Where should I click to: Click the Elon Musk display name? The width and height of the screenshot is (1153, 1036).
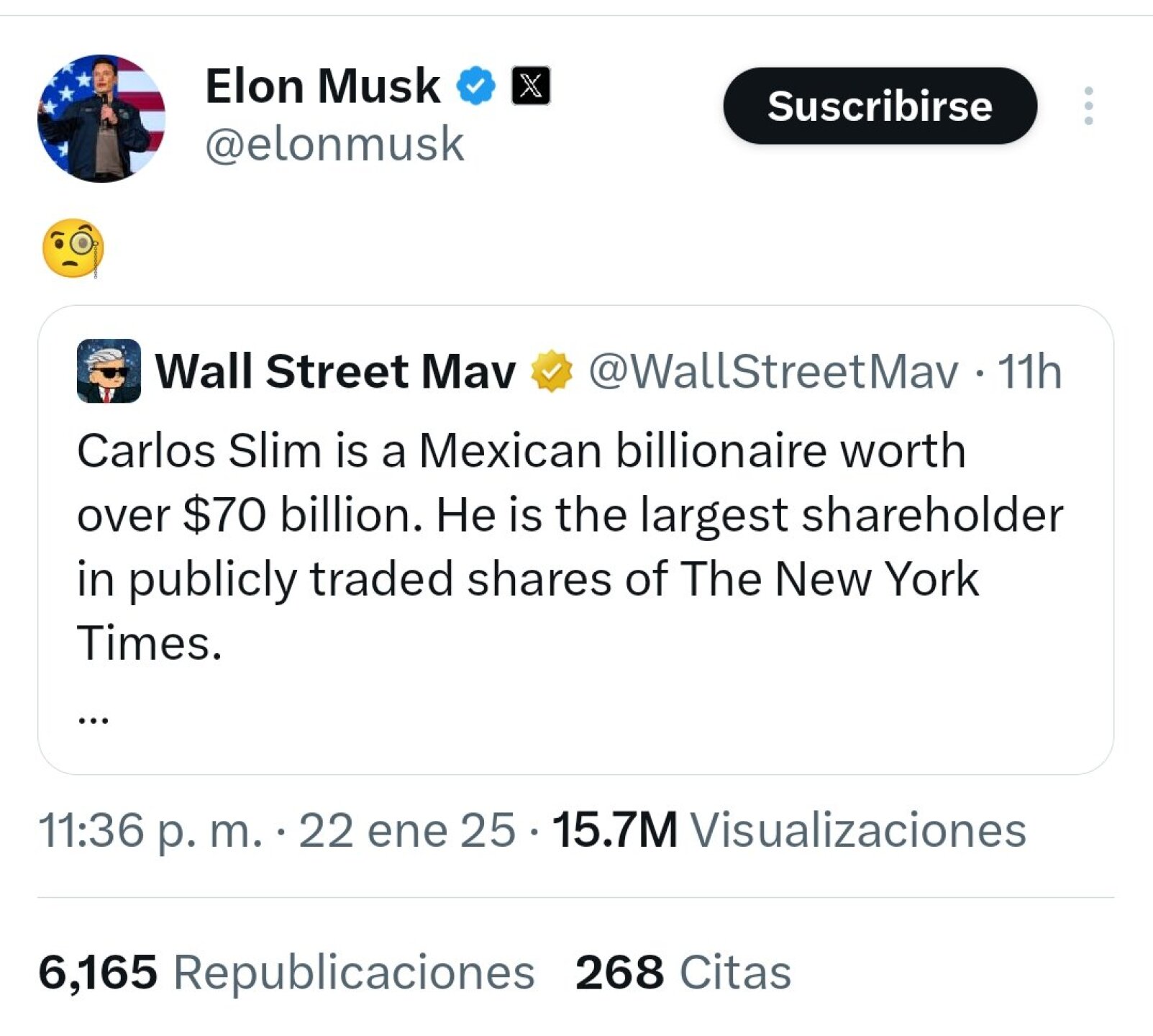point(322,86)
